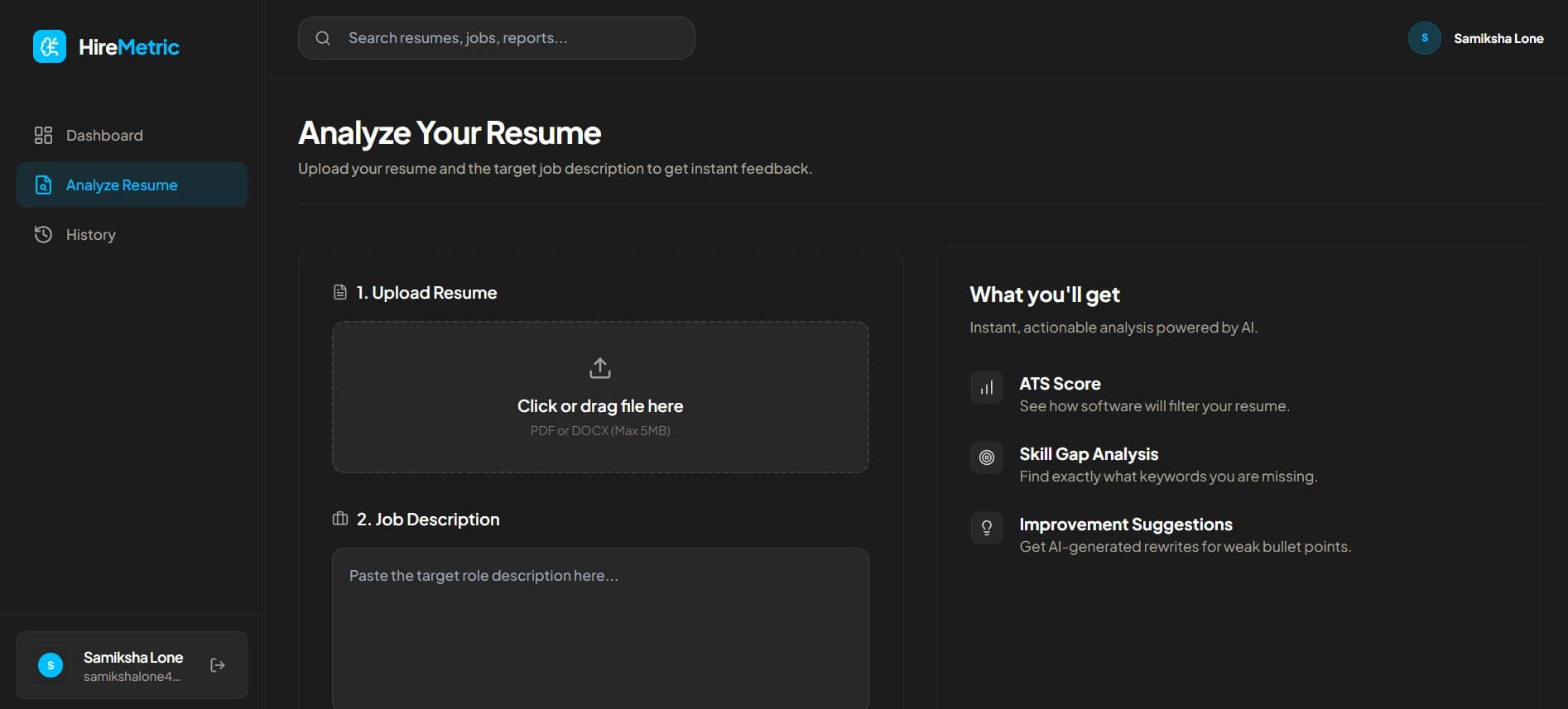
Task: Click the History clock icon
Action: pyautogui.click(x=43, y=234)
